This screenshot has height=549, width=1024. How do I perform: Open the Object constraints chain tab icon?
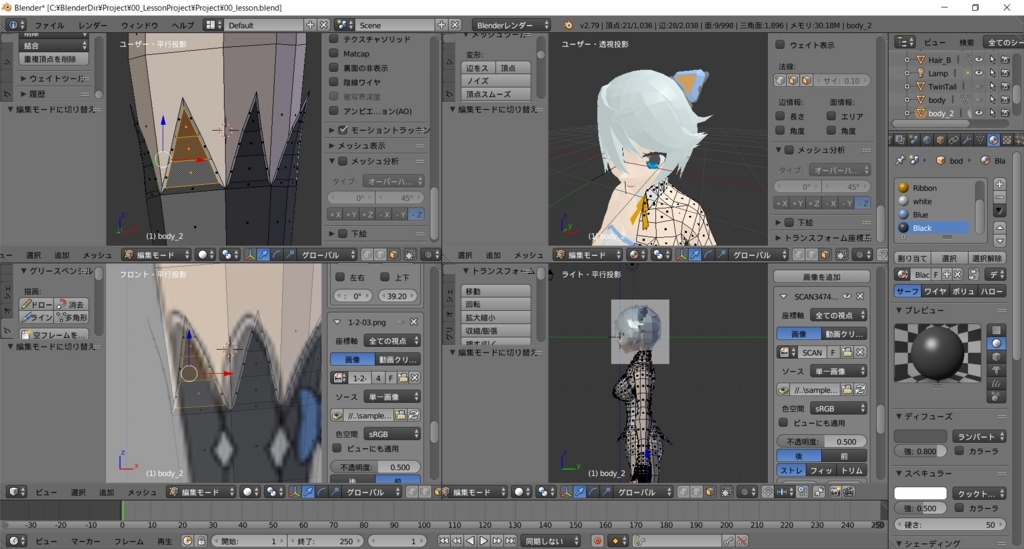coord(953,140)
